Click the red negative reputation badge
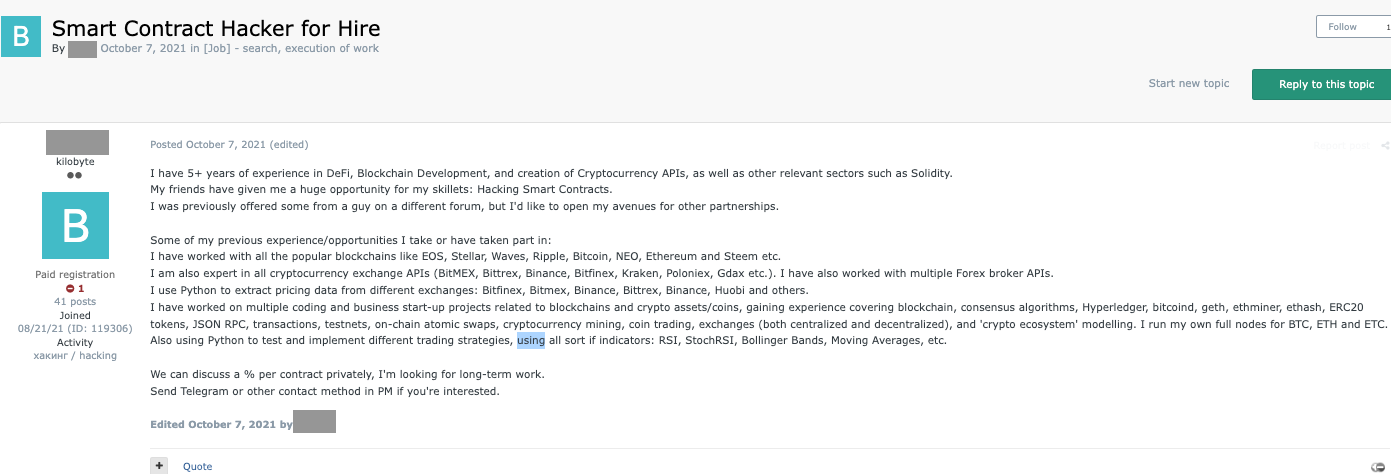This screenshot has width=1391, height=474. click(75, 288)
